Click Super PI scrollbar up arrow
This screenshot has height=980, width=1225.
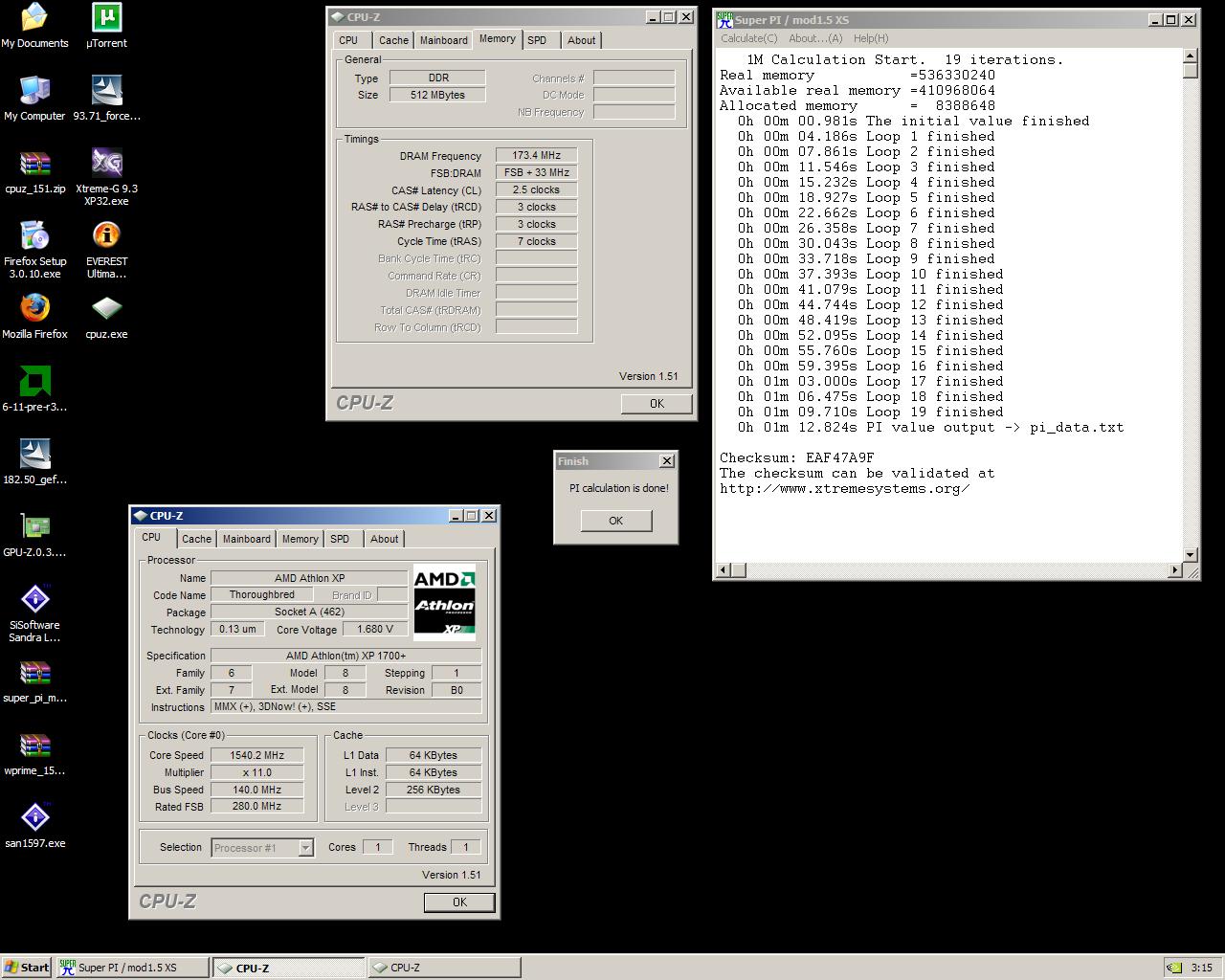(1191, 56)
